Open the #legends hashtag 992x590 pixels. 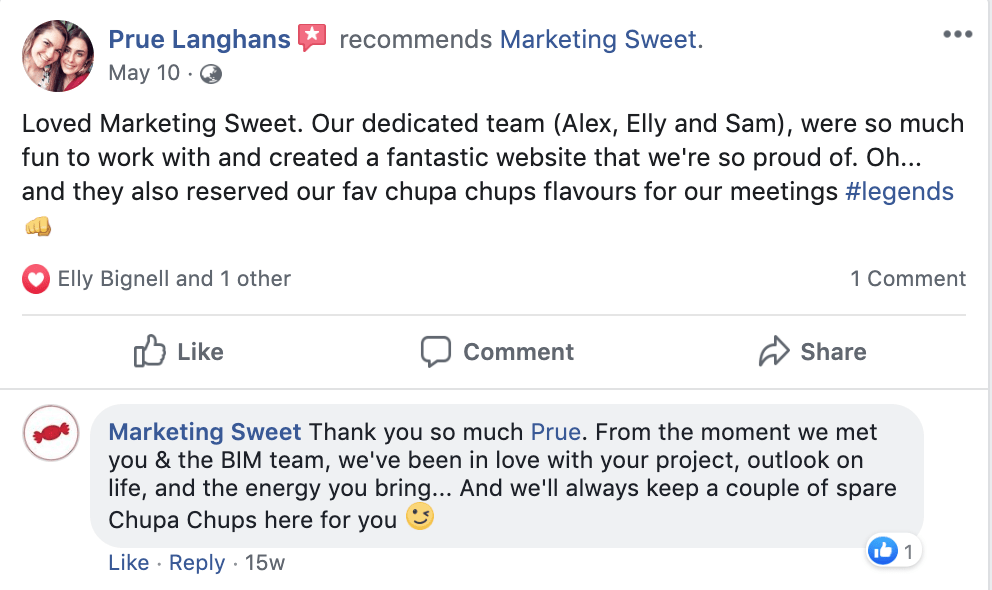(899, 192)
